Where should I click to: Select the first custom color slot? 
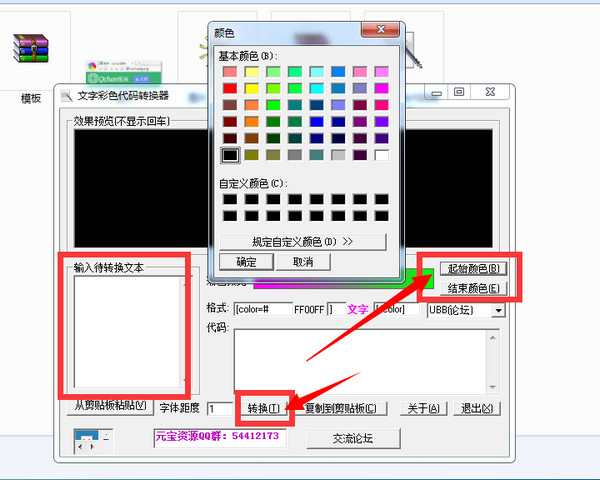point(230,199)
